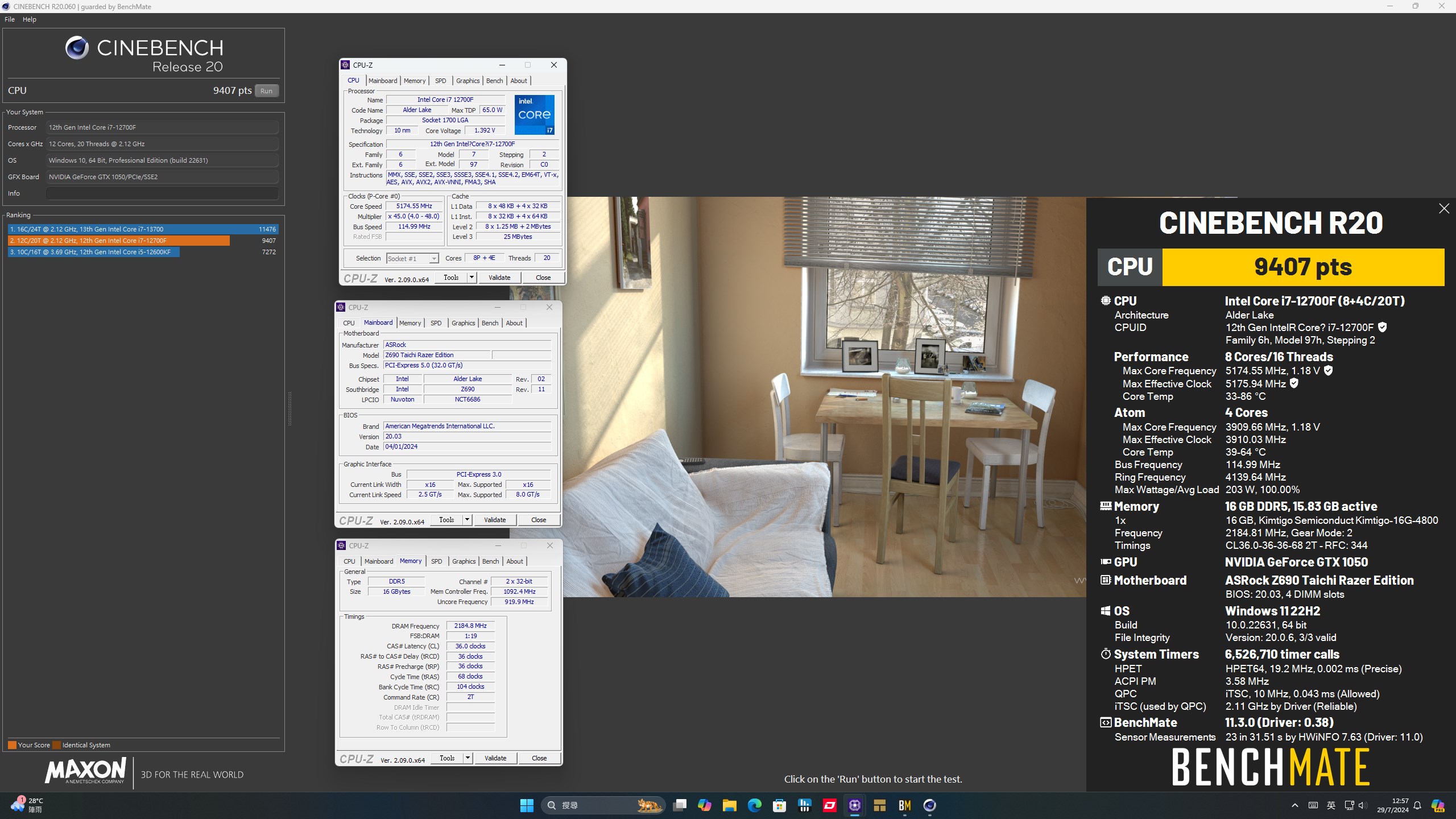Select the i5-12600KF ranking row

click(x=143, y=252)
